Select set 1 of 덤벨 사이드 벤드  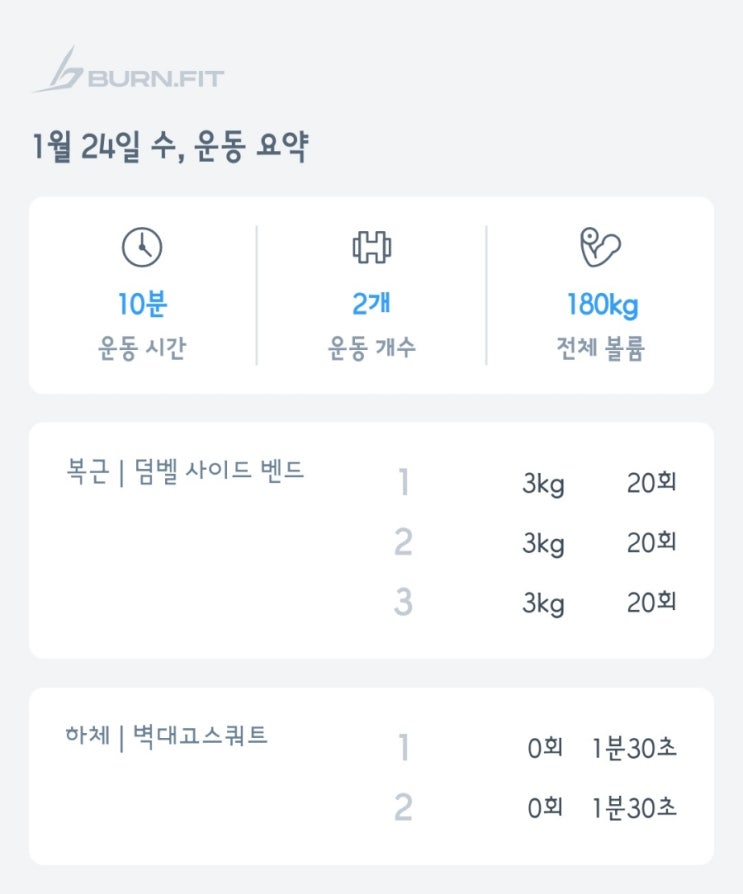pyautogui.click(x=403, y=483)
